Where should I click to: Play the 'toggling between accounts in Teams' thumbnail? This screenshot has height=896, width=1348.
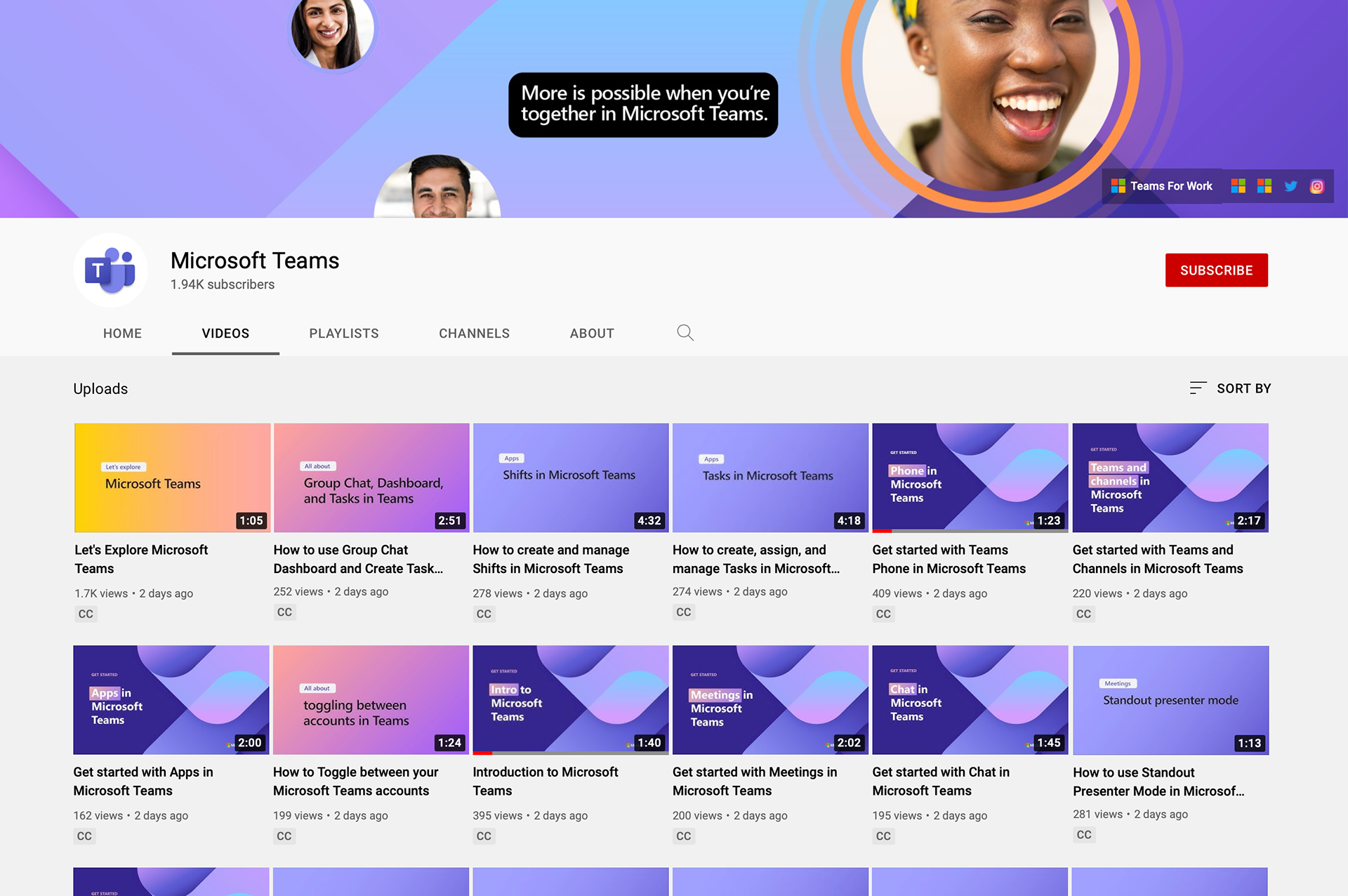click(x=371, y=700)
